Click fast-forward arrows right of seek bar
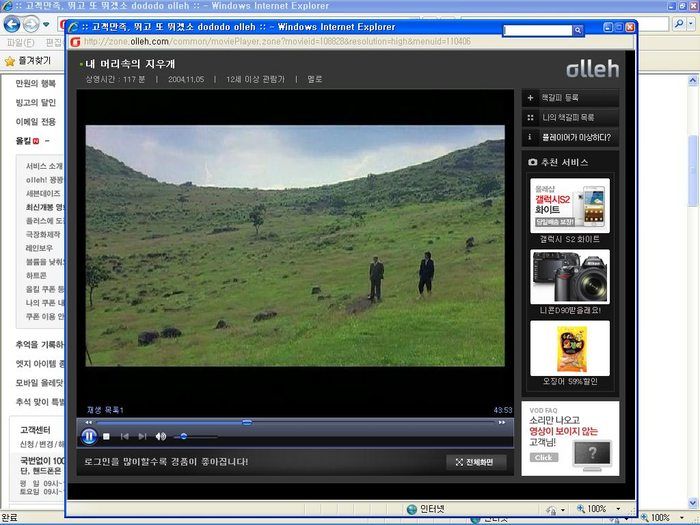Screen dimensions: 700x525 pos(502,422)
